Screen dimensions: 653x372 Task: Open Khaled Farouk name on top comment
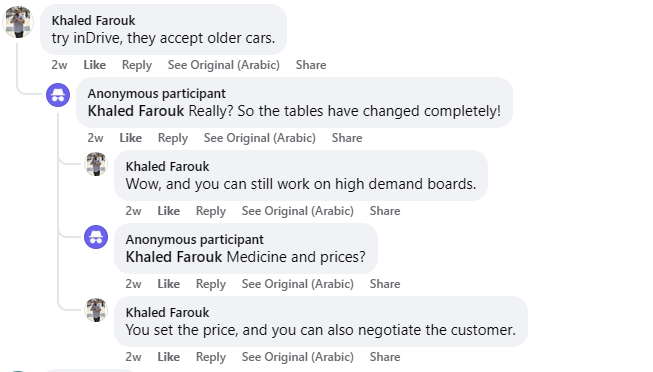coord(93,20)
